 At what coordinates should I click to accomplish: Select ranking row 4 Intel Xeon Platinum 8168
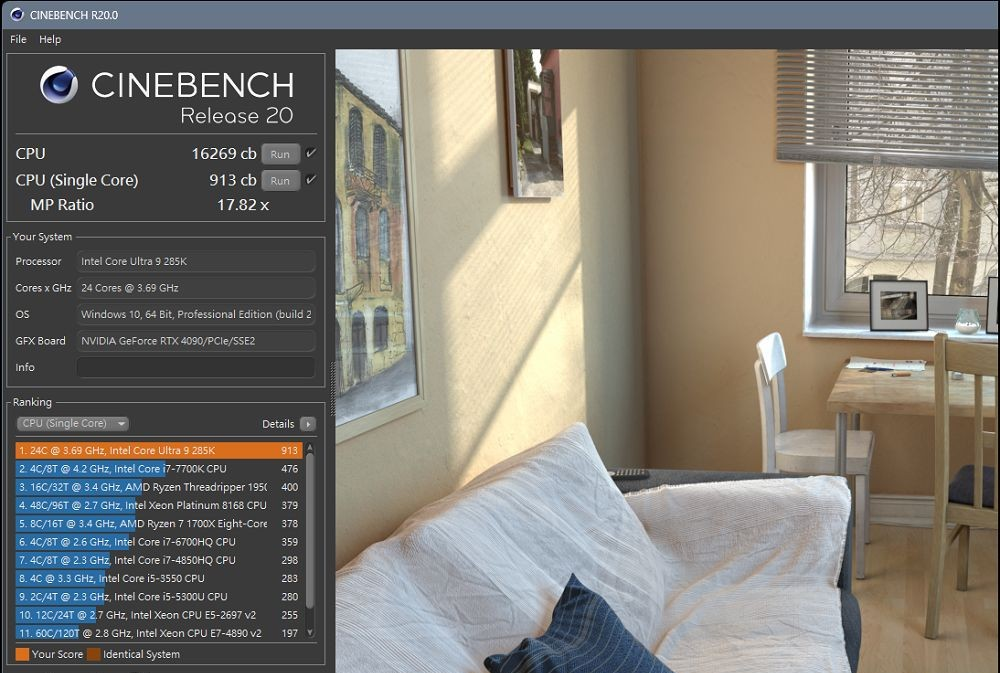159,505
